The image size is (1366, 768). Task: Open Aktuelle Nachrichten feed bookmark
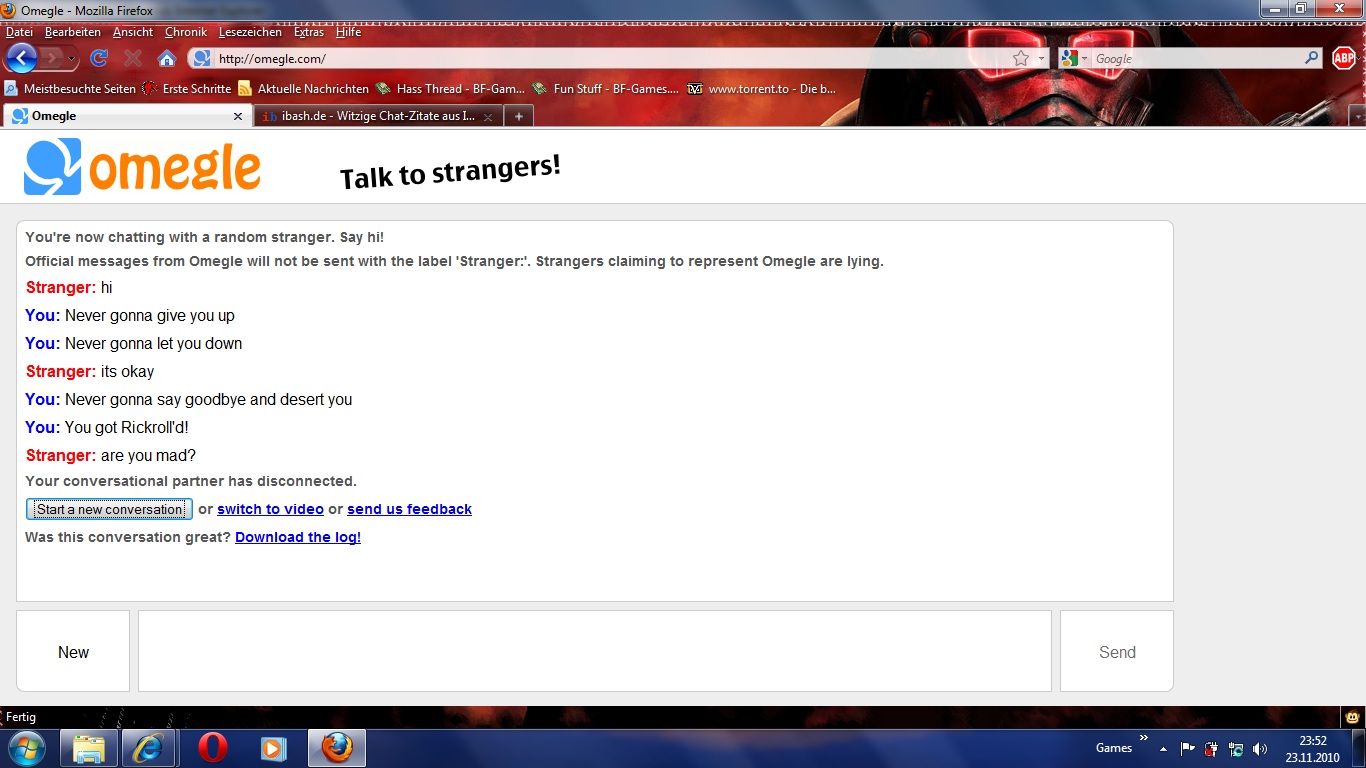coord(303,89)
